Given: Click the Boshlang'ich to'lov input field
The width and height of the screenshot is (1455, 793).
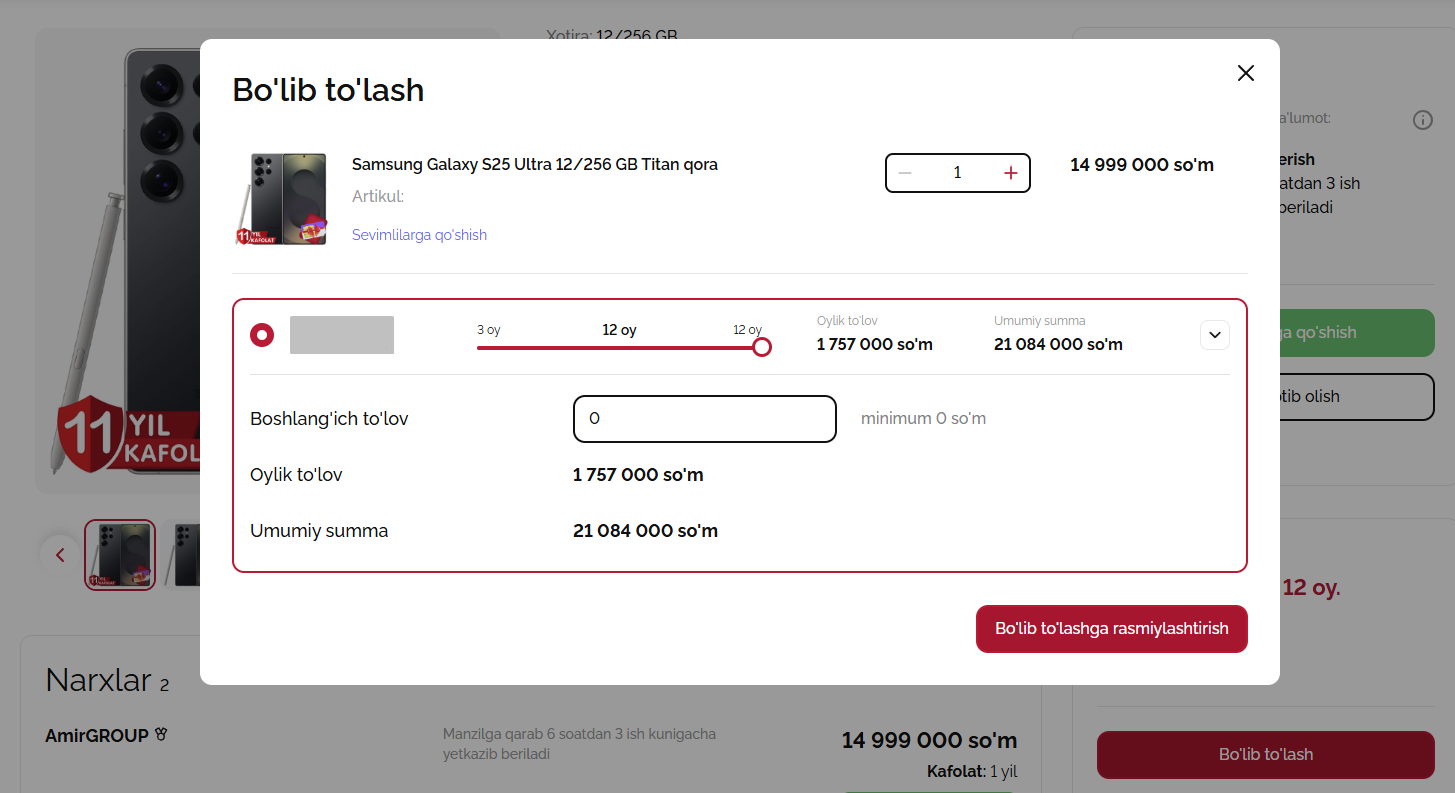Looking at the screenshot, I should pyautogui.click(x=704, y=419).
